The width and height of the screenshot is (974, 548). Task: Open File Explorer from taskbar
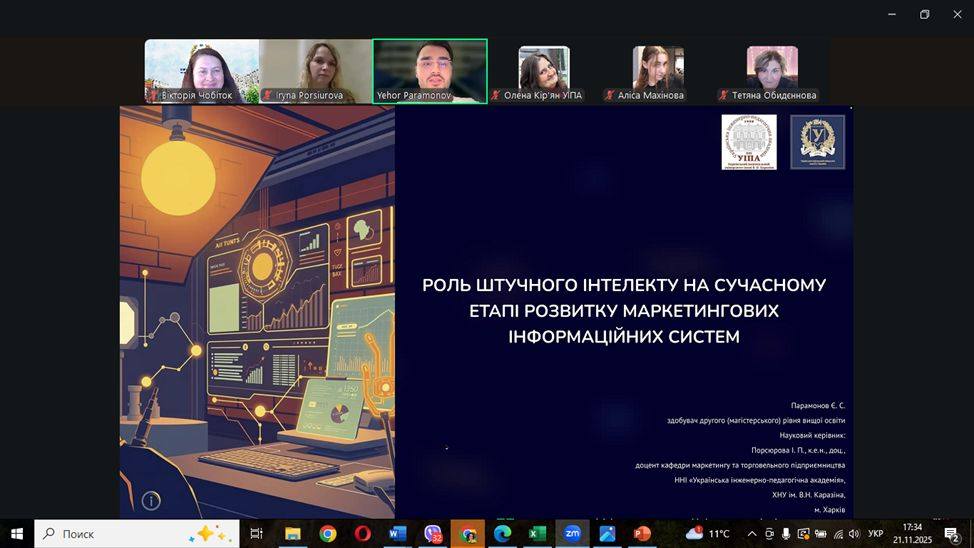pyautogui.click(x=292, y=534)
